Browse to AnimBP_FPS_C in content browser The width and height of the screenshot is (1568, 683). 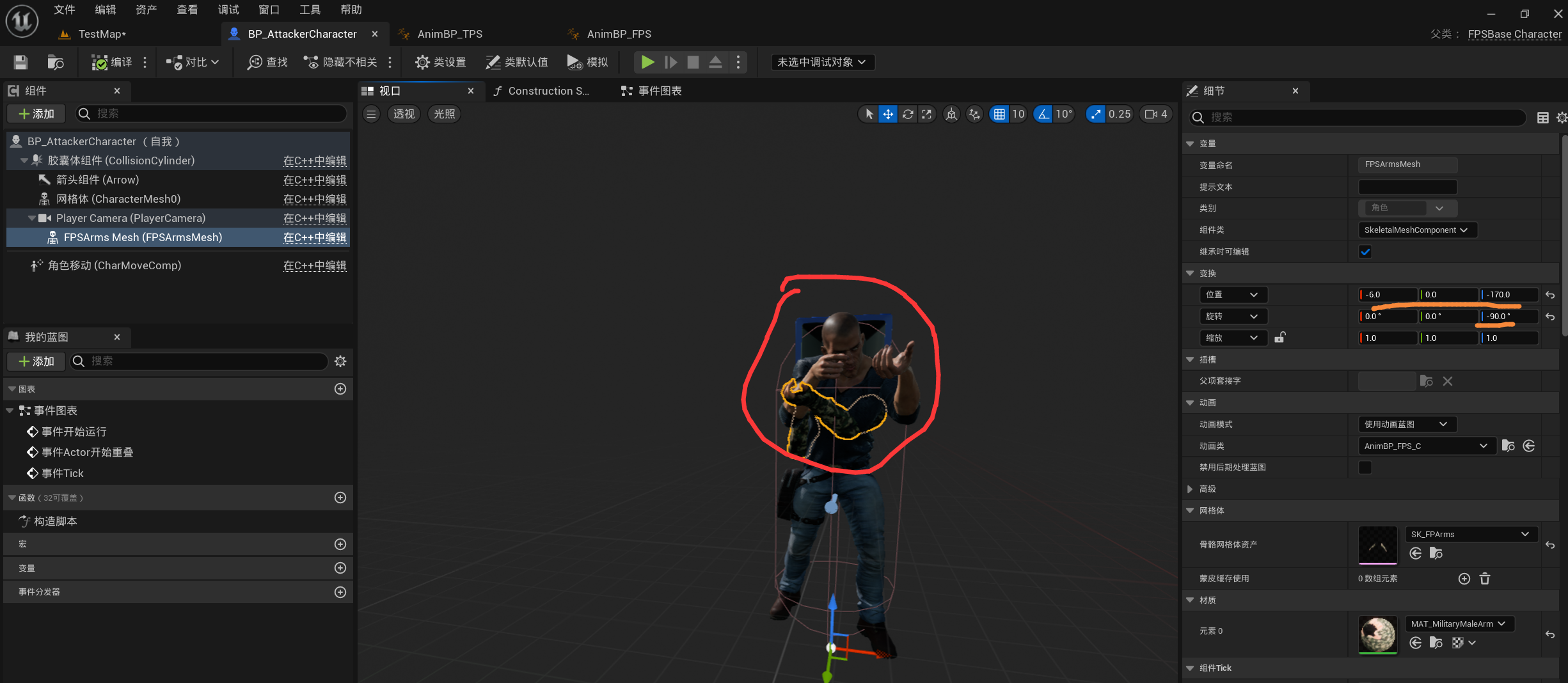coord(1508,446)
